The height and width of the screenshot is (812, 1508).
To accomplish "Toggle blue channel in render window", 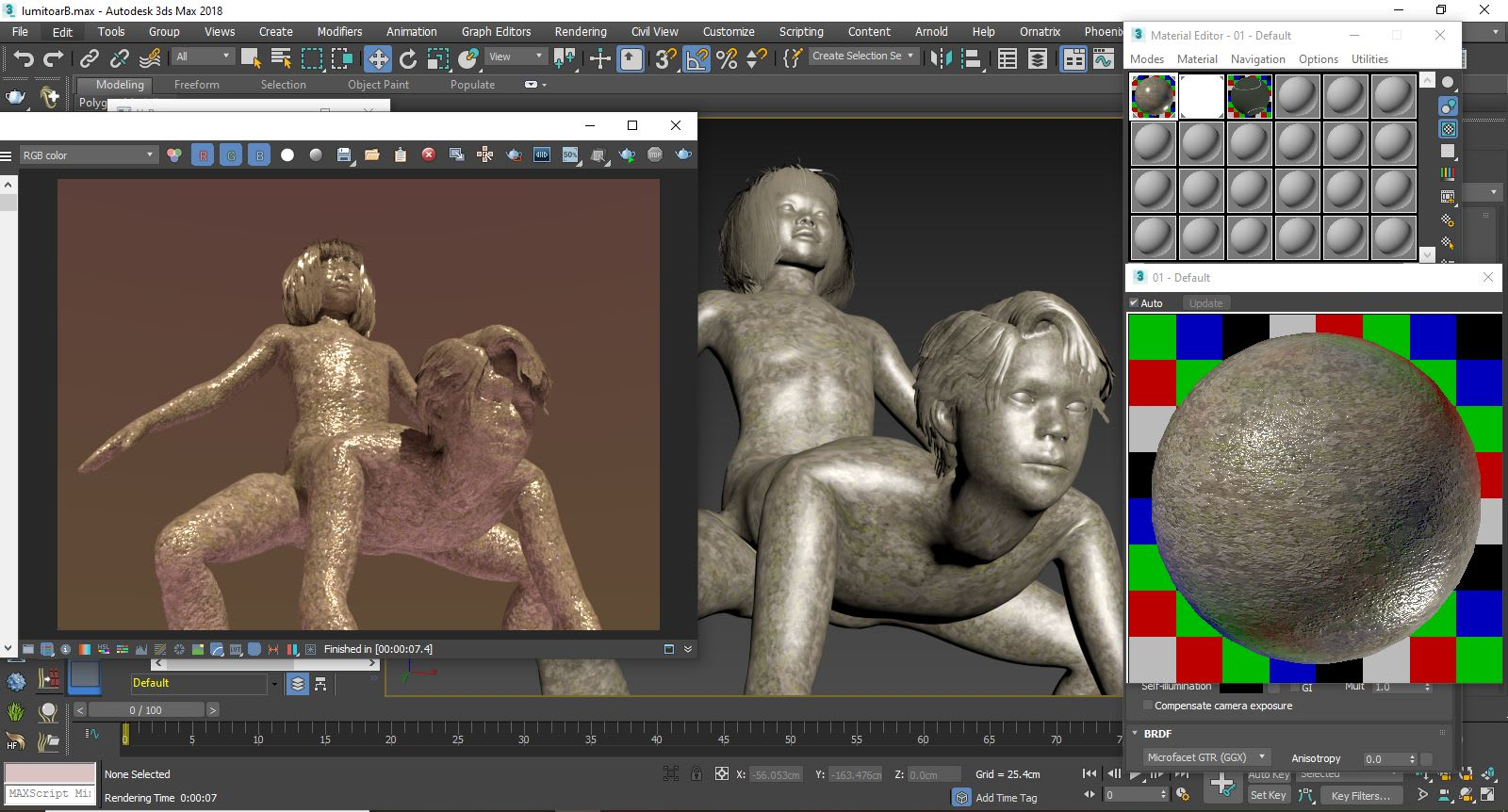I will [259, 154].
